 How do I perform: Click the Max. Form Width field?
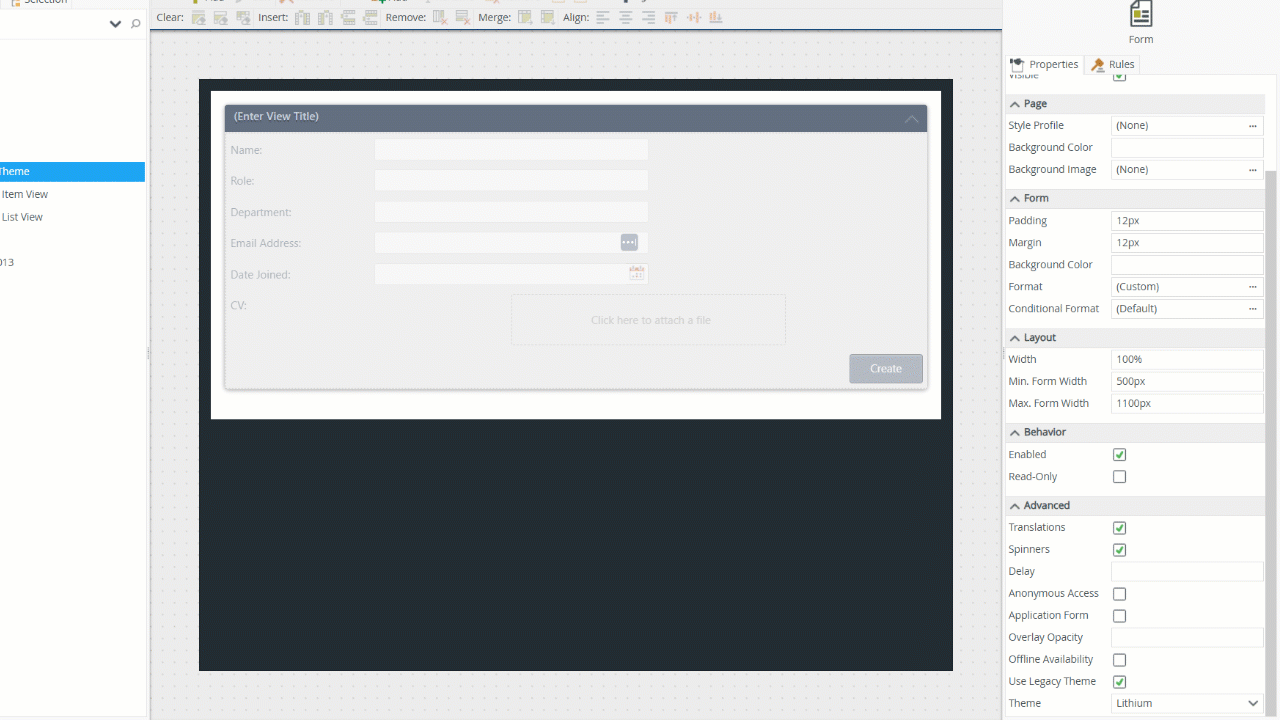click(x=1187, y=404)
